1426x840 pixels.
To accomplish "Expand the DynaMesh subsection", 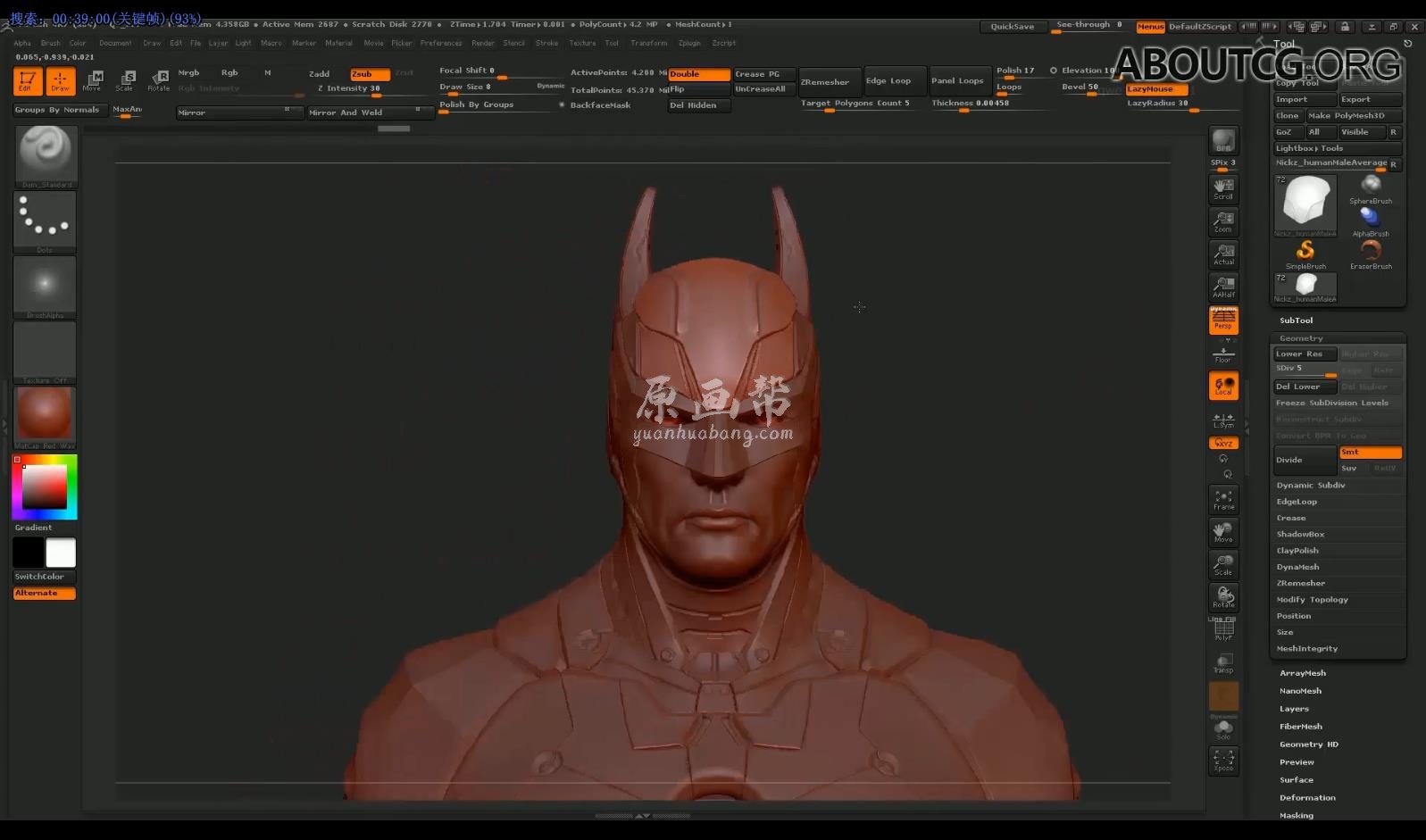I will (x=1297, y=567).
